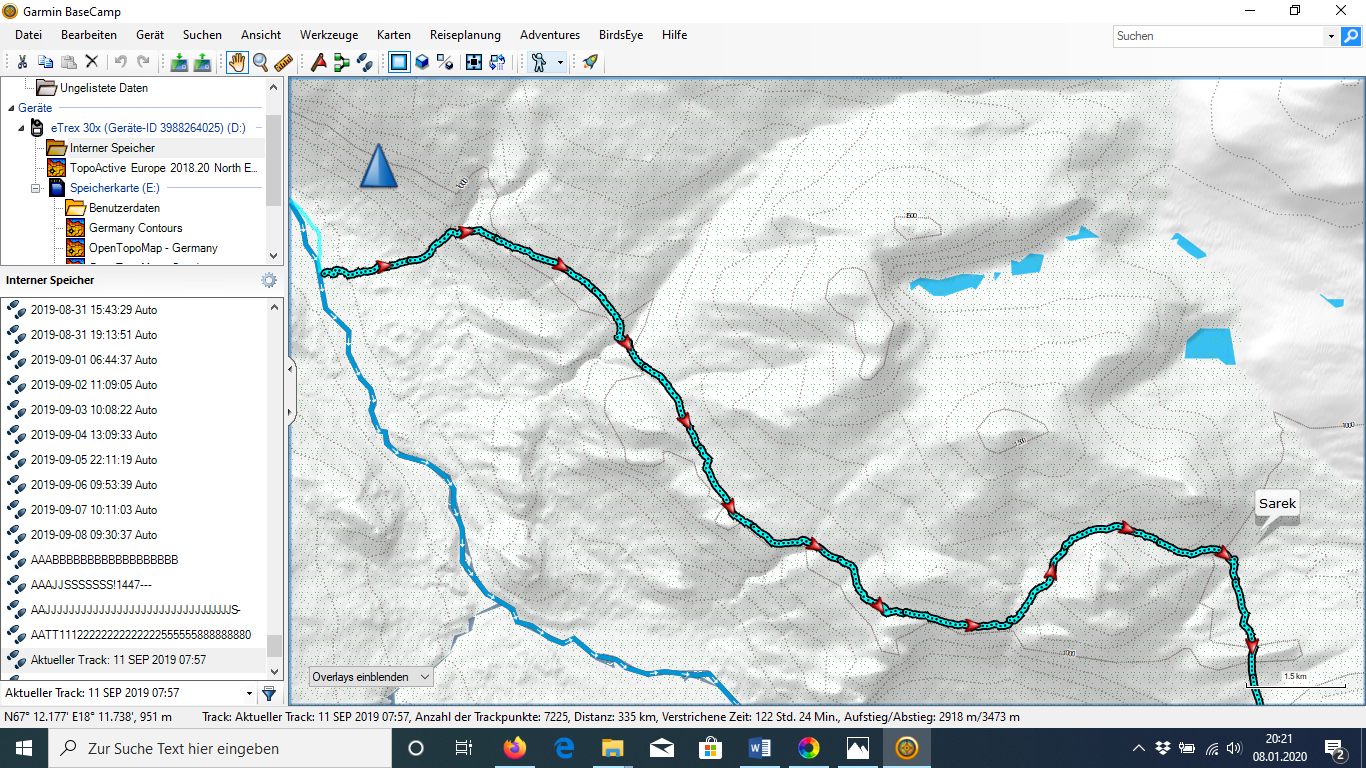The height and width of the screenshot is (768, 1366).
Task: Click the Windows Start button
Action: tap(24, 748)
